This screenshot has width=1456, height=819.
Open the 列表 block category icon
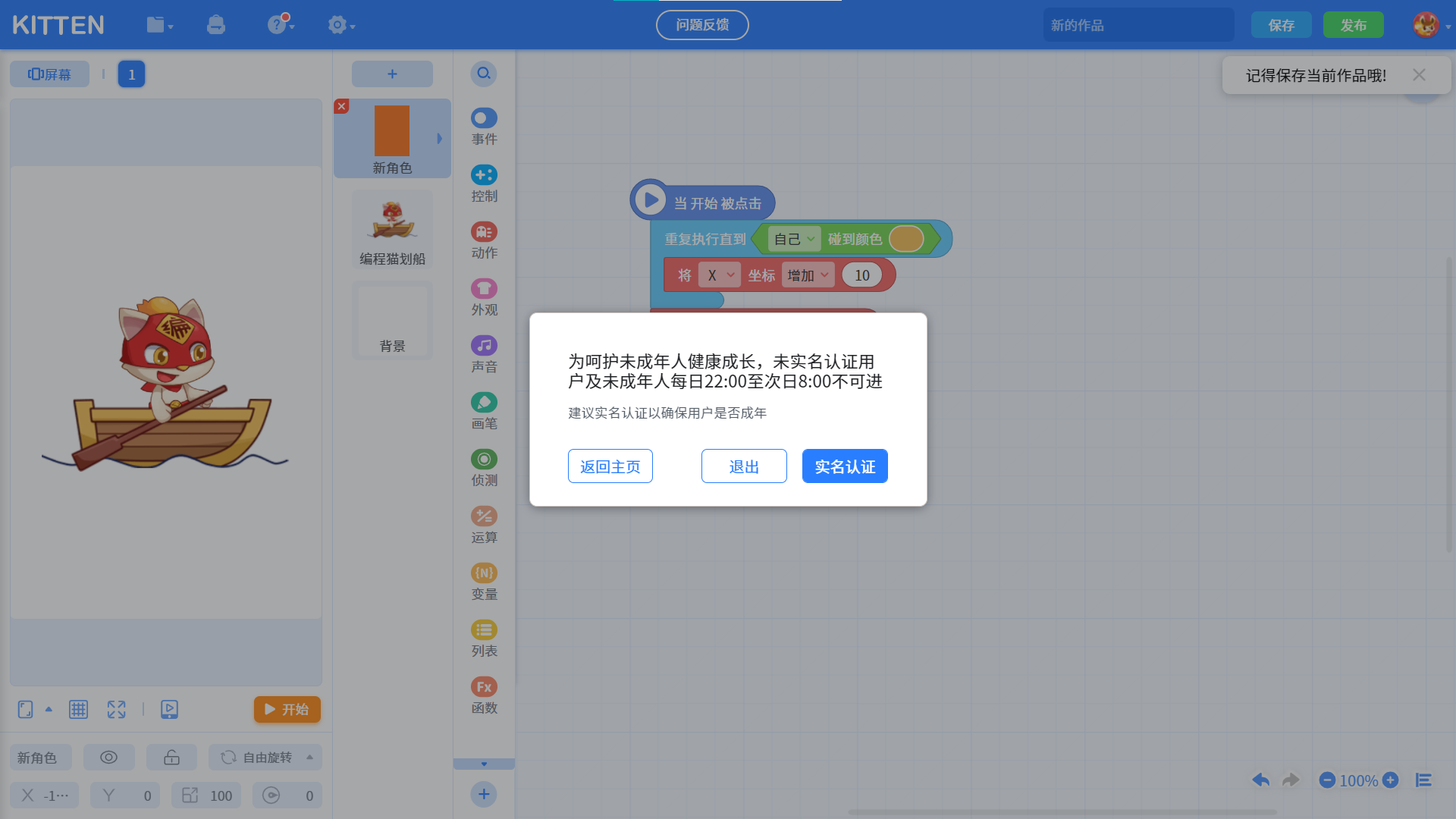point(484,629)
